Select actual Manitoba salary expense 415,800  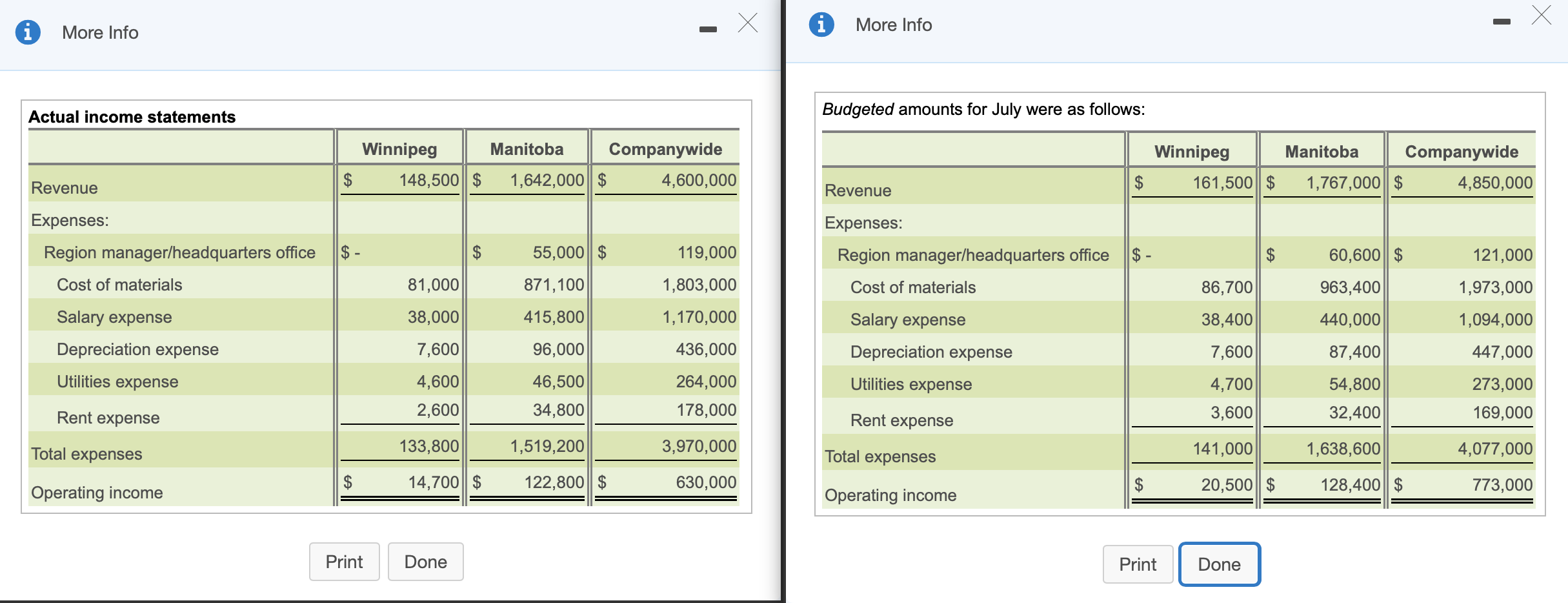(x=554, y=317)
